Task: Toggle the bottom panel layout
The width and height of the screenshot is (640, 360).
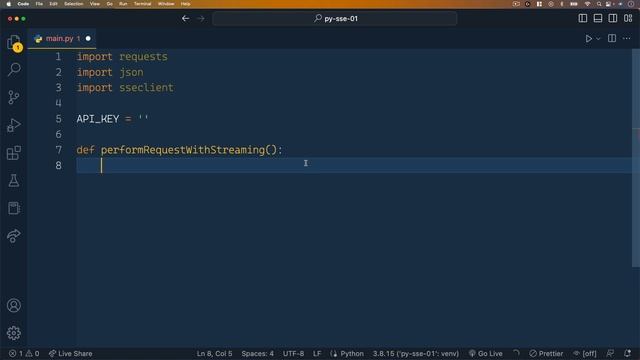Action: [x=598, y=18]
